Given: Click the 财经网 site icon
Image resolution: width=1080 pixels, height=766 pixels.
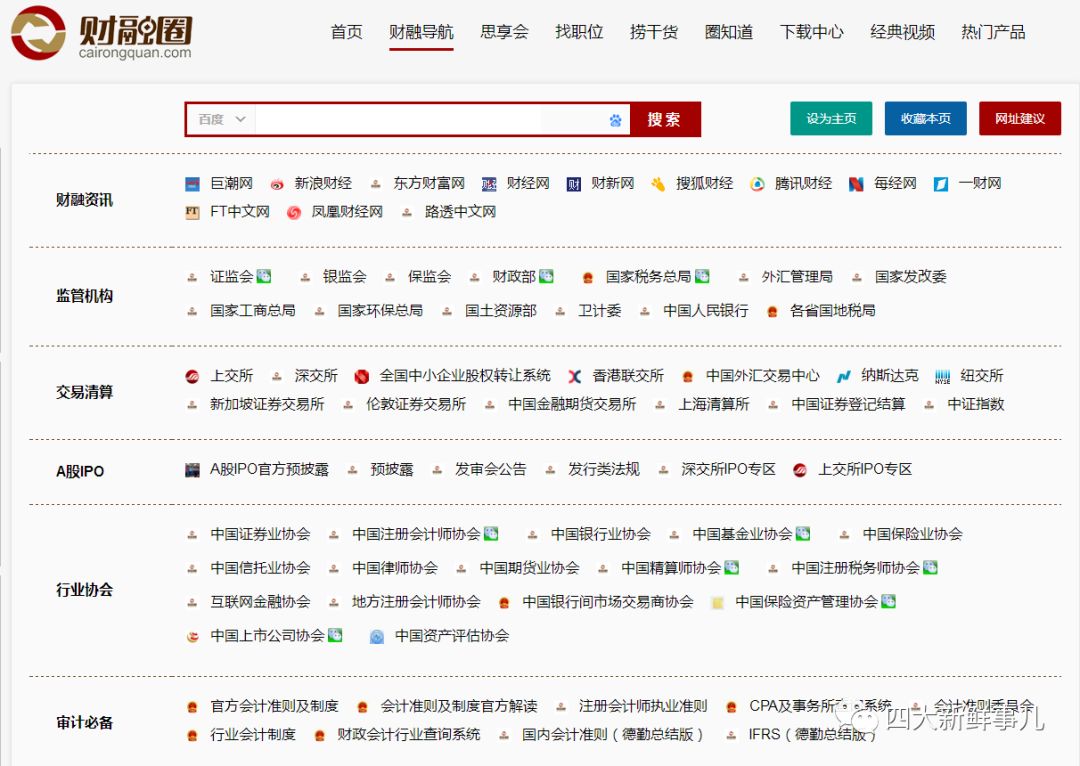Looking at the screenshot, I should click(x=489, y=184).
